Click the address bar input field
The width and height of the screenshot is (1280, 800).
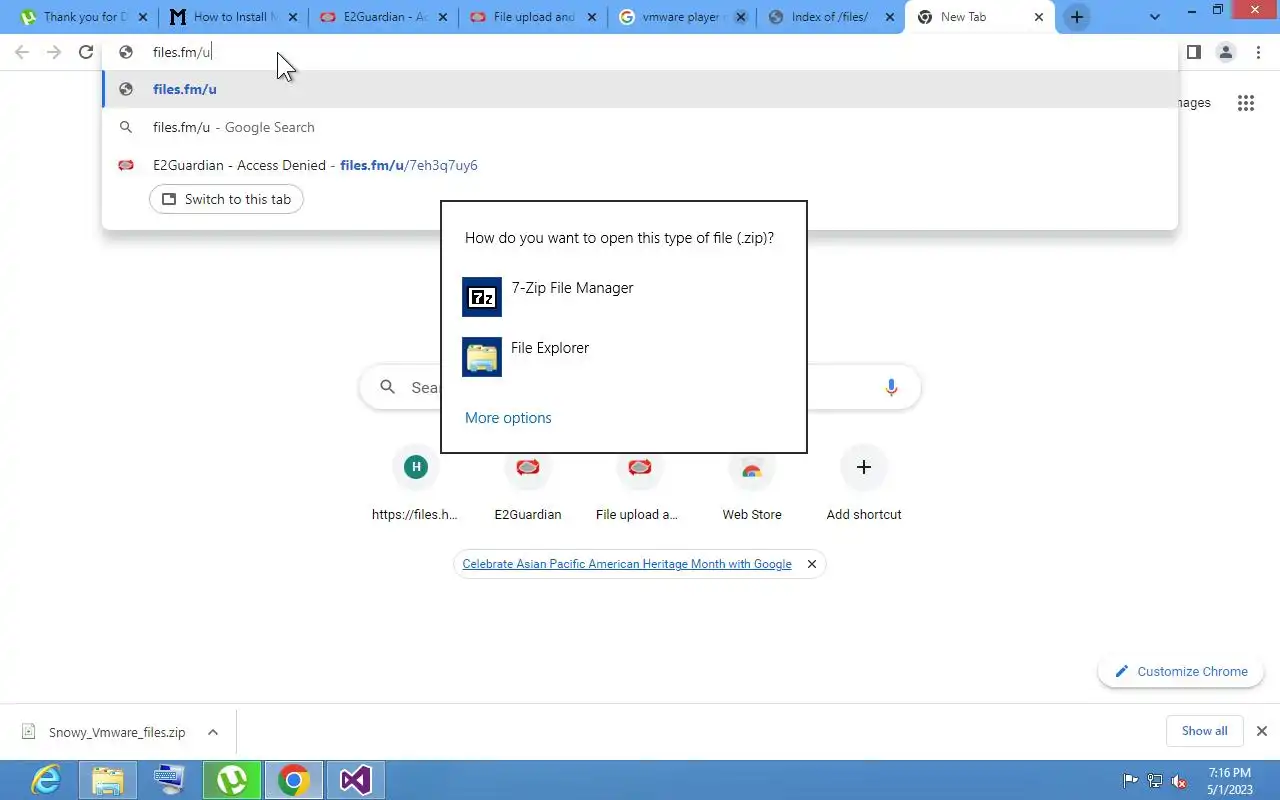click(640, 52)
